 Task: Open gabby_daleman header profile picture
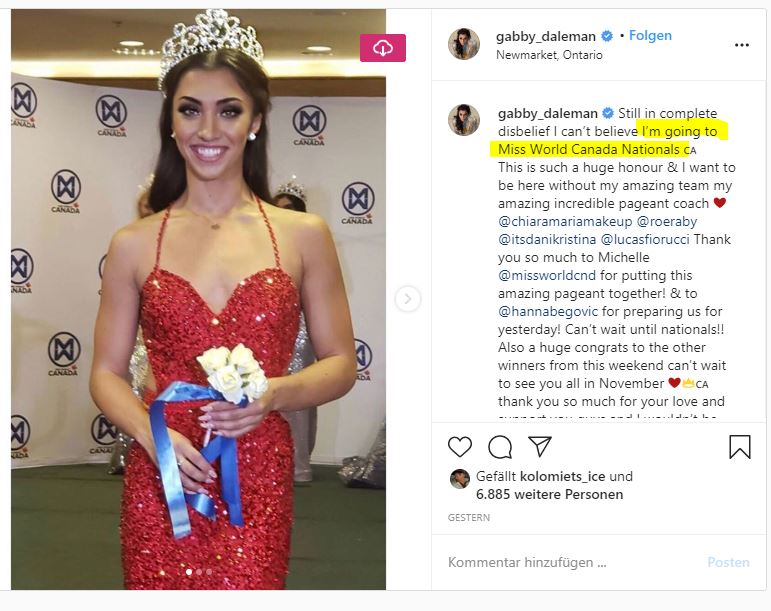click(464, 44)
